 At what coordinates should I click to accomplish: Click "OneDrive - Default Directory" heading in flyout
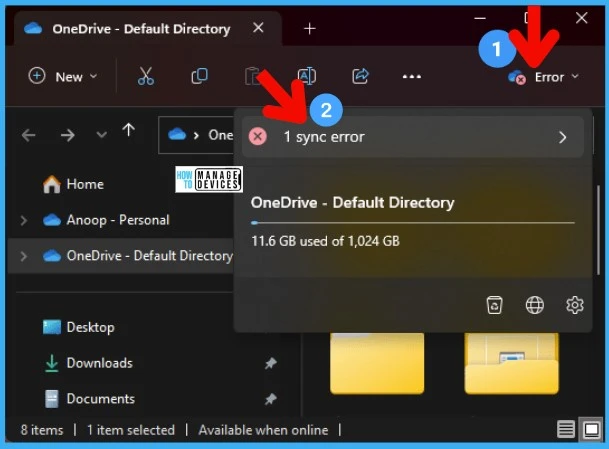(x=352, y=203)
